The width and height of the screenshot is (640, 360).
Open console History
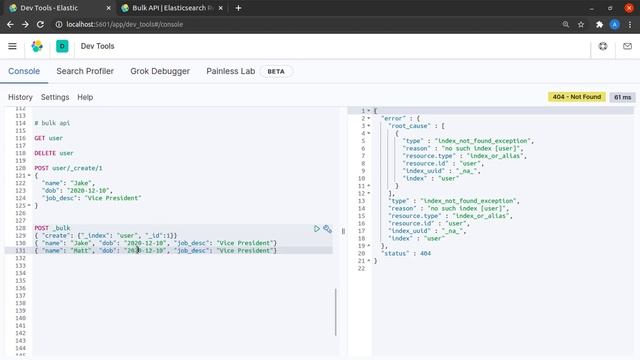coord(20,97)
